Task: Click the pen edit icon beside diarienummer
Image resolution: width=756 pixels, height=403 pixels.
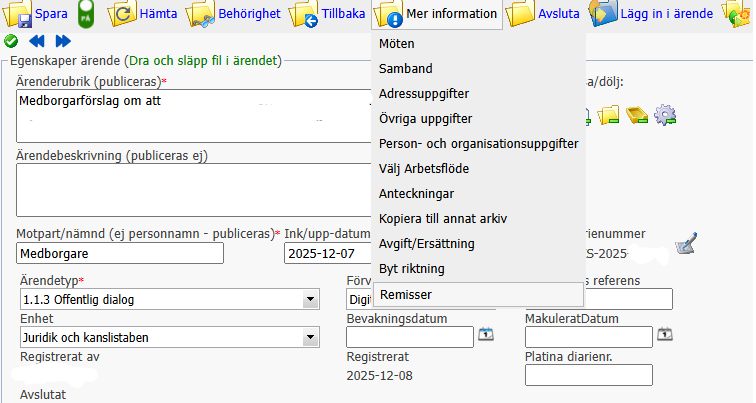Action: 685,243
